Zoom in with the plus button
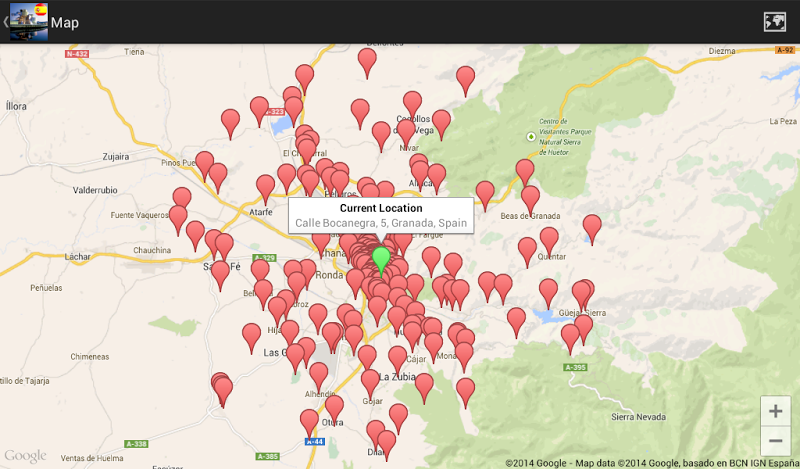 (776, 411)
